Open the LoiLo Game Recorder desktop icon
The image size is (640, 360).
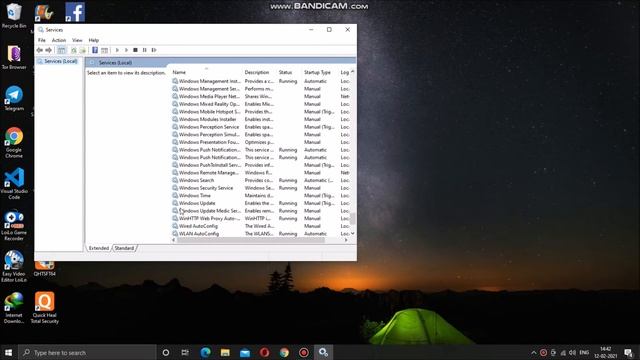(14, 225)
